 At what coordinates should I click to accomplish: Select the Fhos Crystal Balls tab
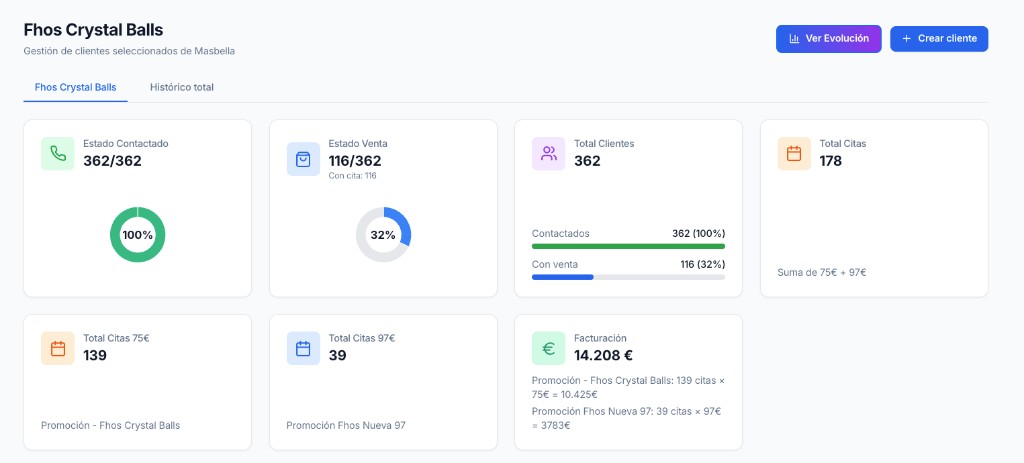(76, 88)
